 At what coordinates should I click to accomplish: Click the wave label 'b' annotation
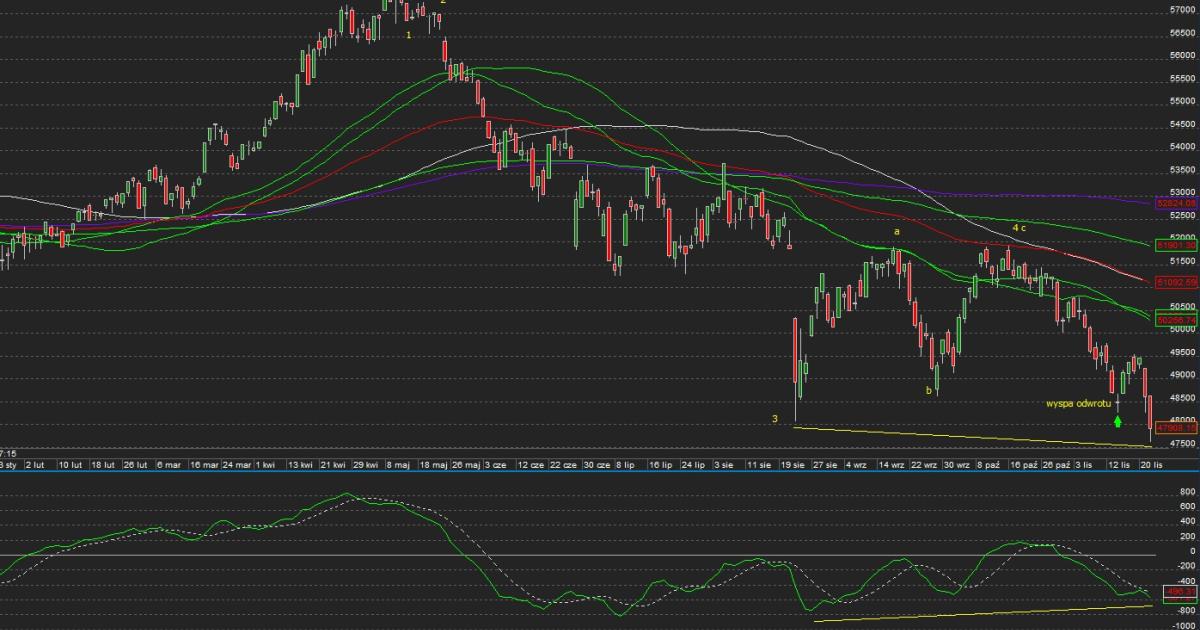[x=928, y=391]
